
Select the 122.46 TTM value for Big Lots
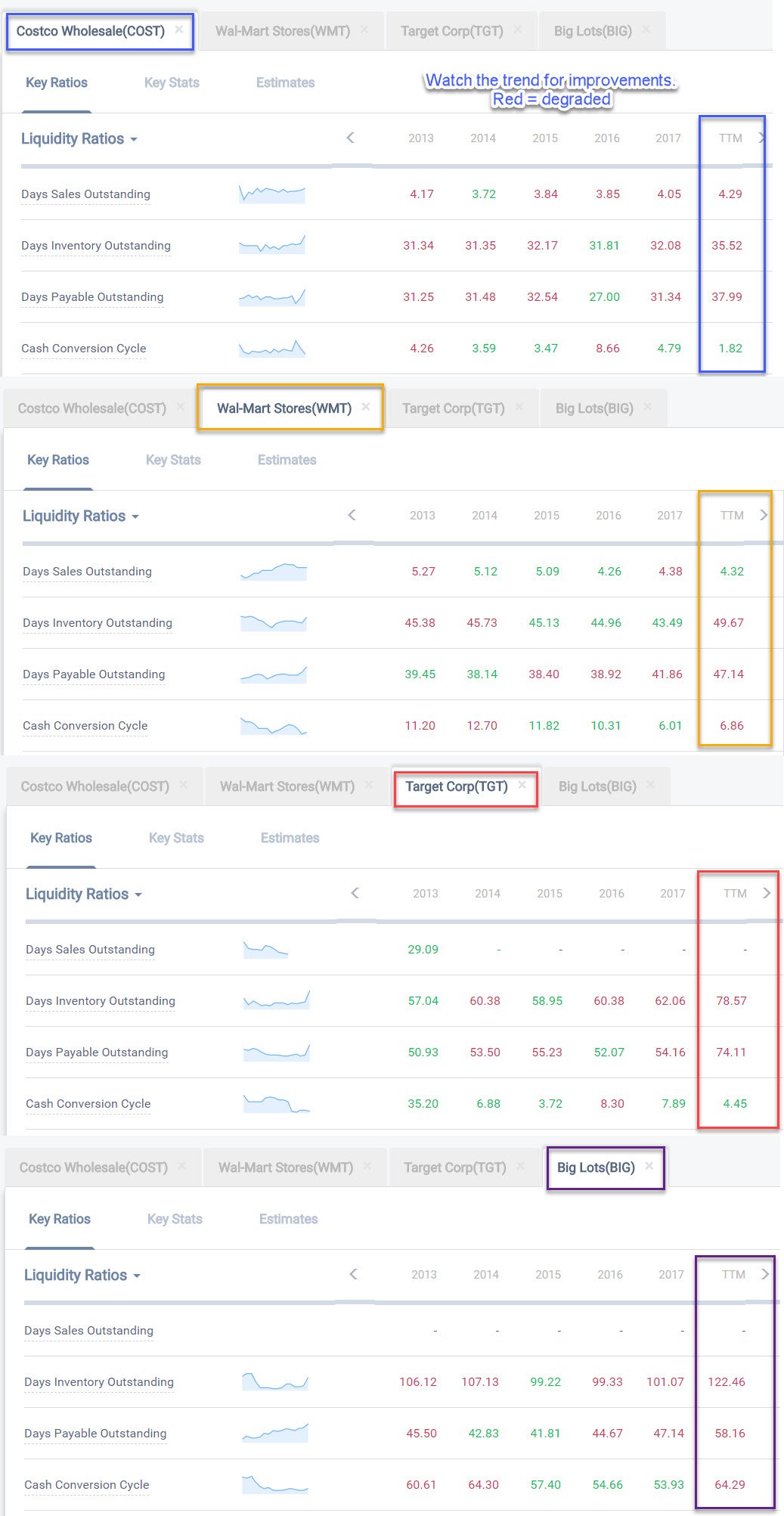[726, 1381]
